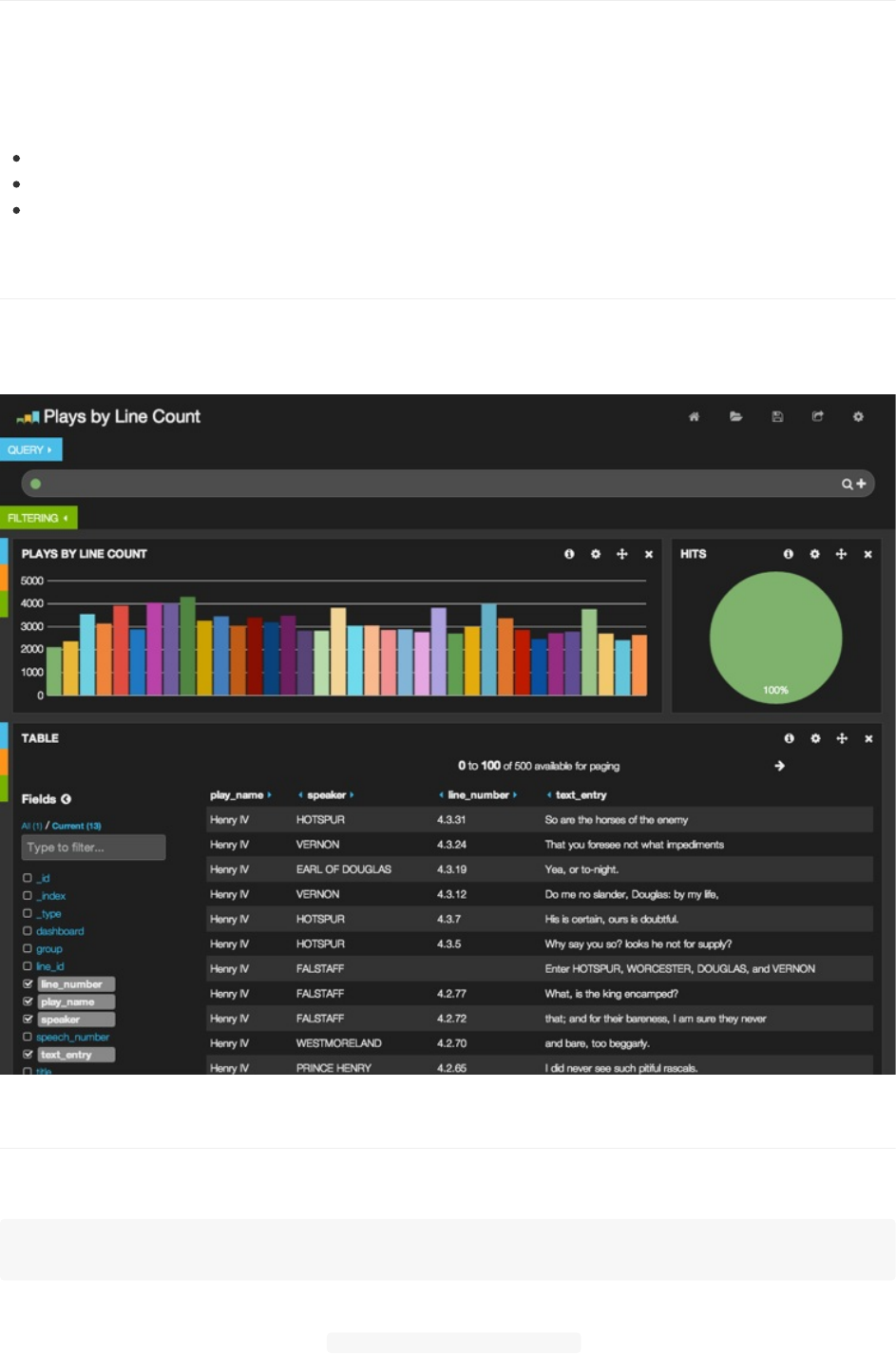The height and width of the screenshot is (1354, 896).
Task: Uncheck the play_name field checkbox
Action: coord(28,1001)
